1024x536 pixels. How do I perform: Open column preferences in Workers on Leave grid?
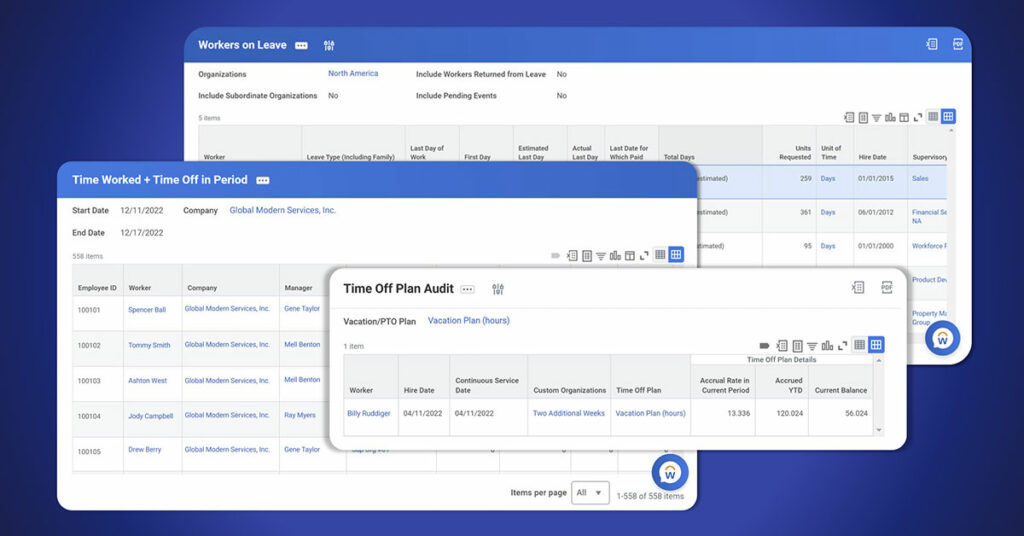click(x=863, y=118)
